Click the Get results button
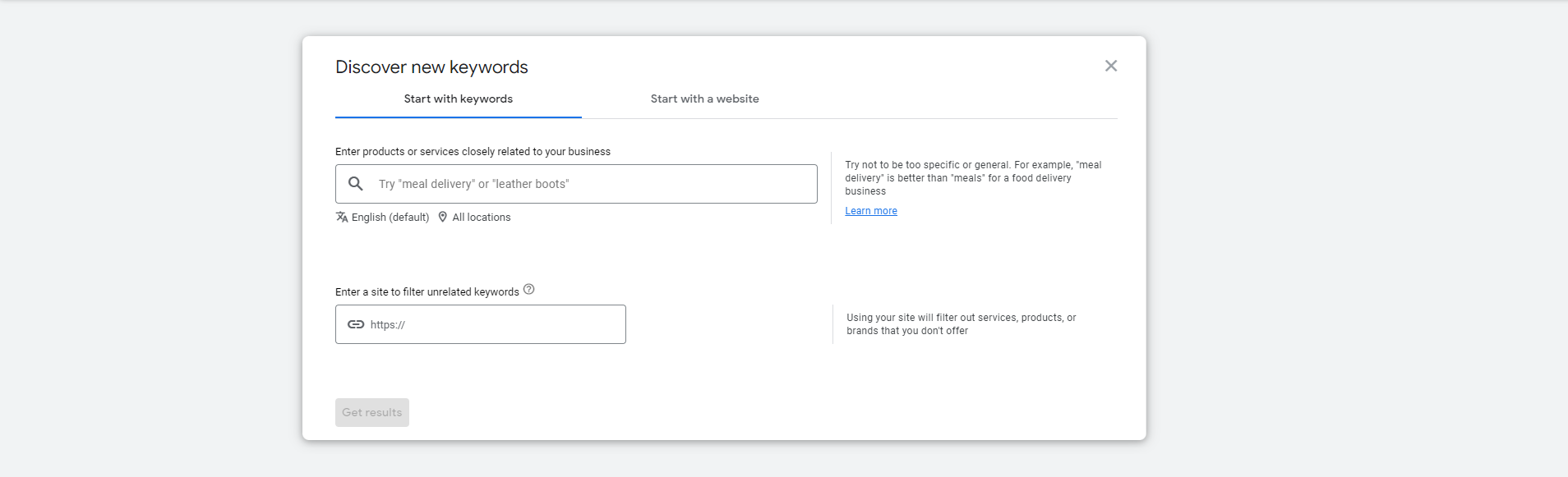 372,412
